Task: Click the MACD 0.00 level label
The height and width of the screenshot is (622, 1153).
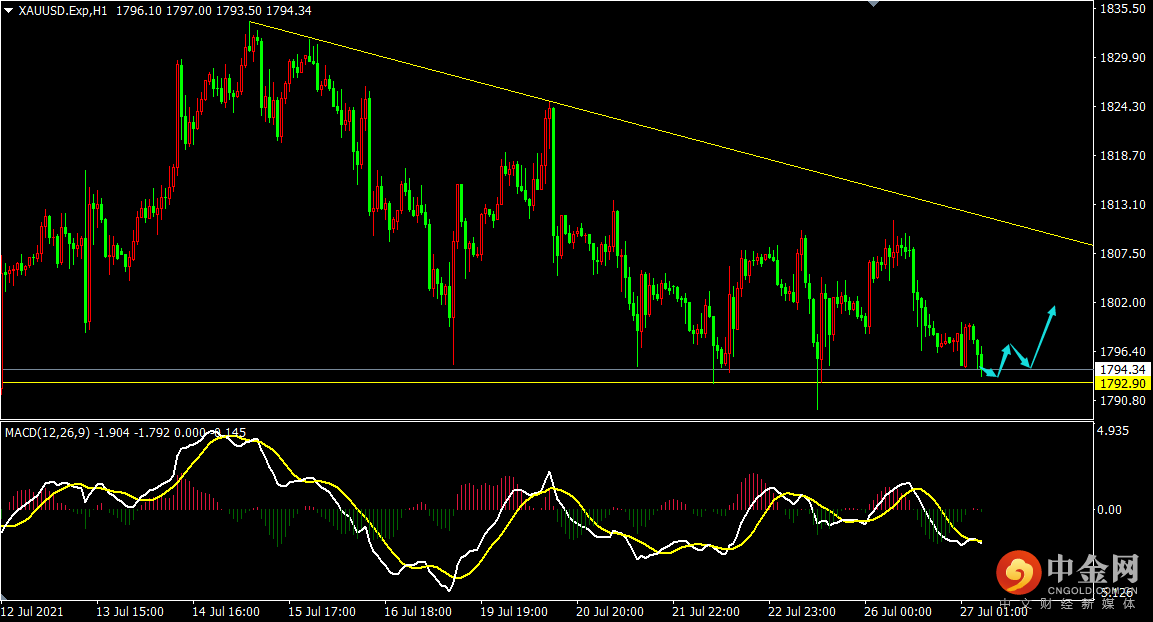Action: pyautogui.click(x=1109, y=509)
